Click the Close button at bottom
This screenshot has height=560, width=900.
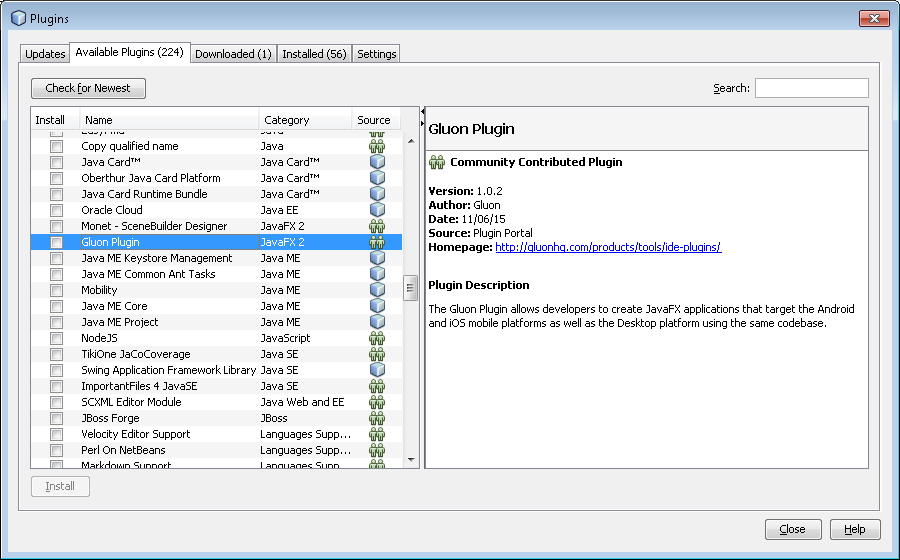pos(793,529)
